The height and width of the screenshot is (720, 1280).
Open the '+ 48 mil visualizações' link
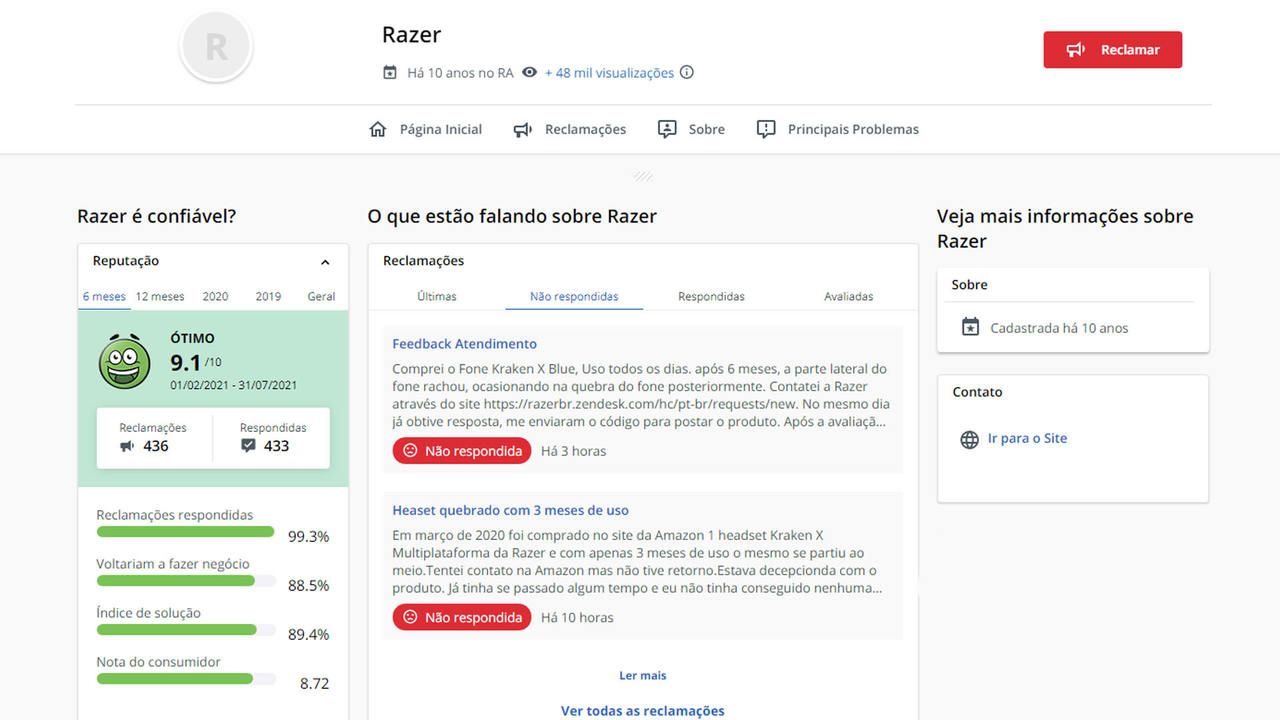pyautogui.click(x=609, y=73)
